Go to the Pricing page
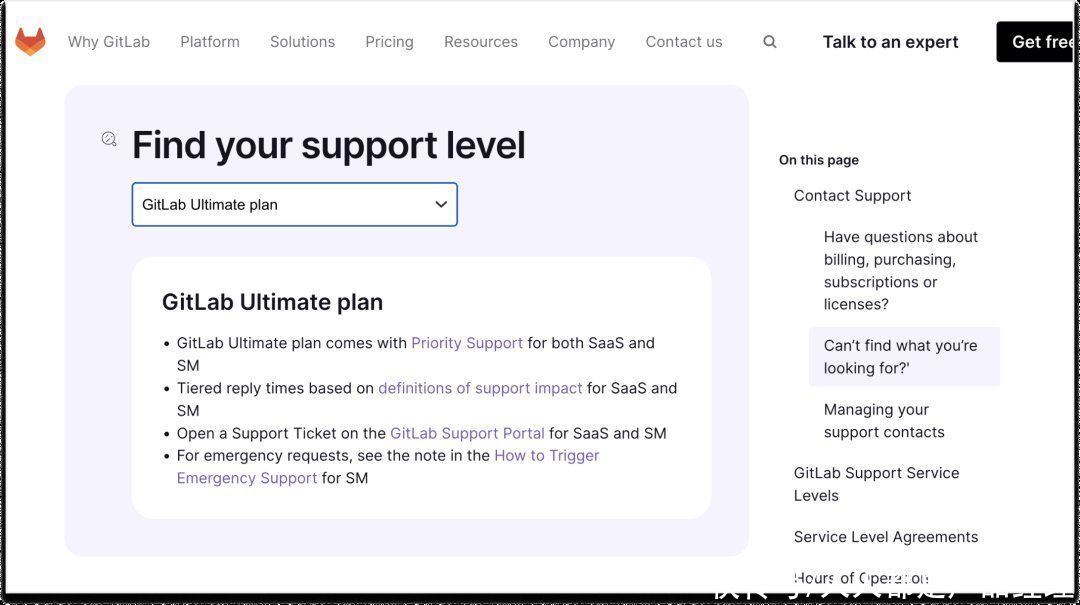The width and height of the screenshot is (1080, 605). click(x=389, y=42)
